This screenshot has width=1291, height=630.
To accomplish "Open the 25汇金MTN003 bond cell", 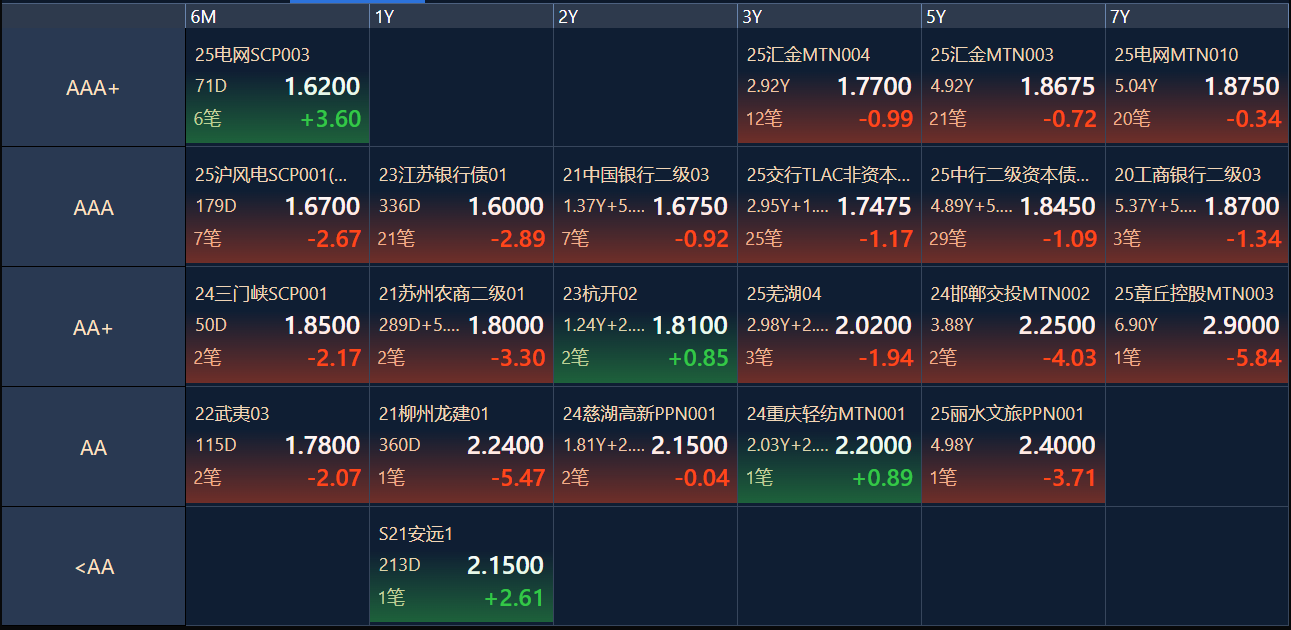I will point(1013,86).
